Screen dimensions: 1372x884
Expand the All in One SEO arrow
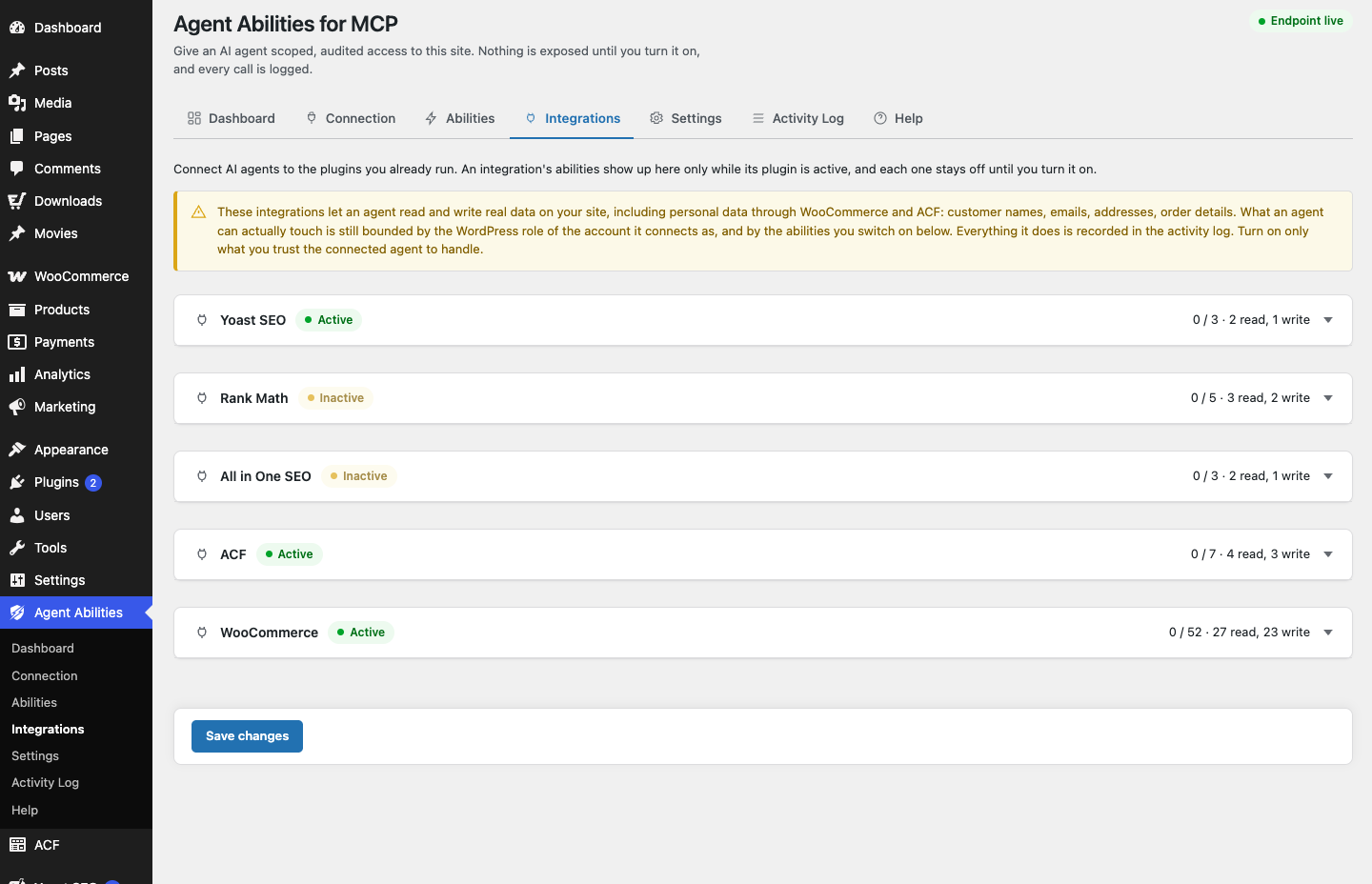1328,476
